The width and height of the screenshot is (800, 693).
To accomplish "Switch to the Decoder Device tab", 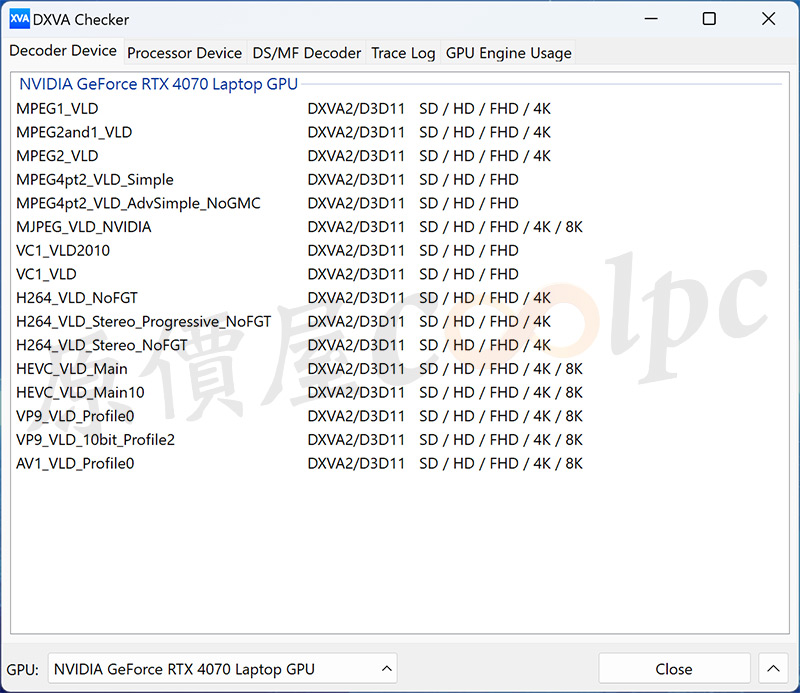I will tap(63, 51).
